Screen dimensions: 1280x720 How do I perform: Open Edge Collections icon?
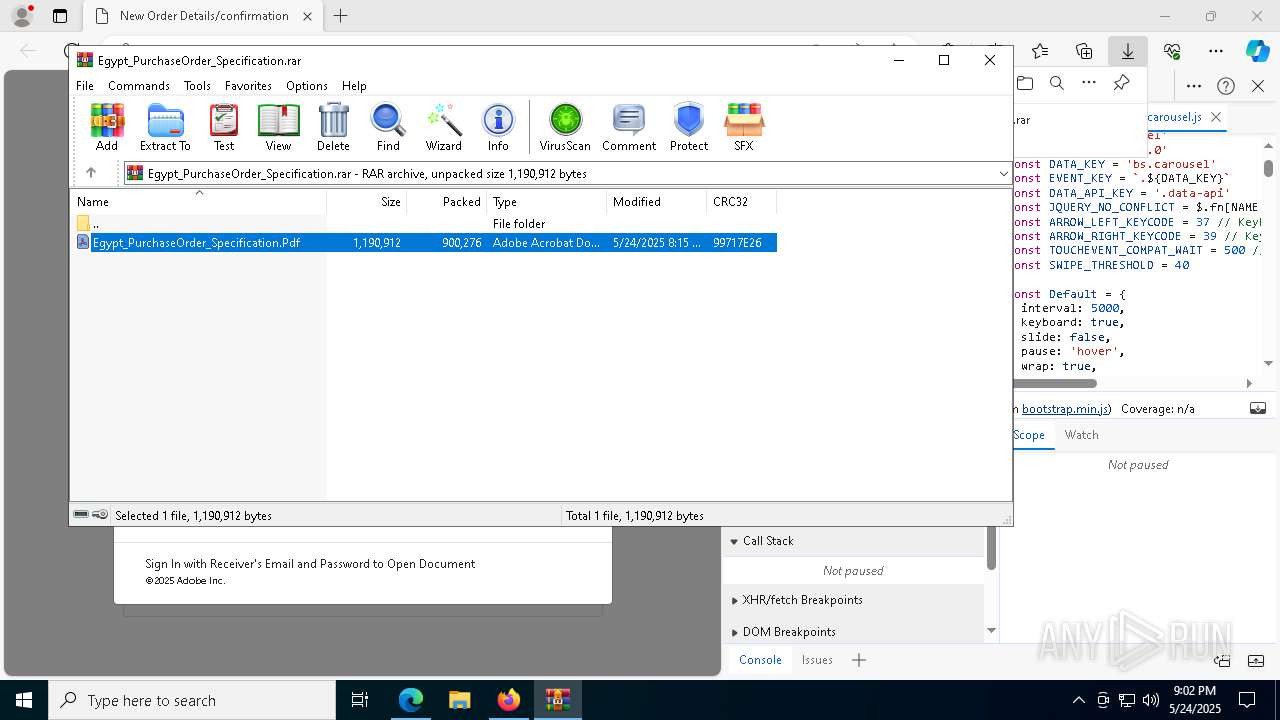click(1084, 51)
